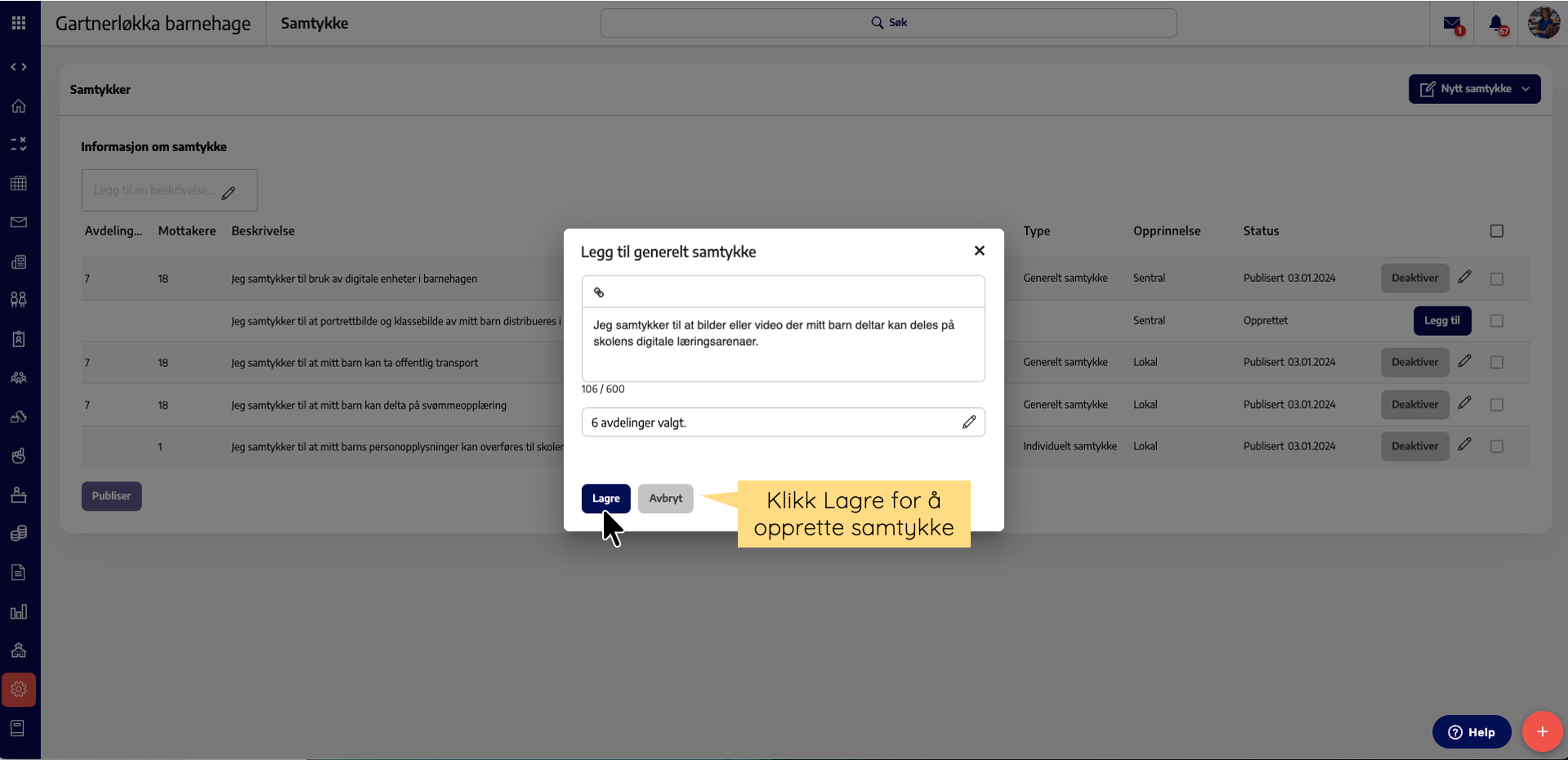Open the calendar icon in sidebar
This screenshot has height=760, width=1568.
pyautogui.click(x=19, y=183)
